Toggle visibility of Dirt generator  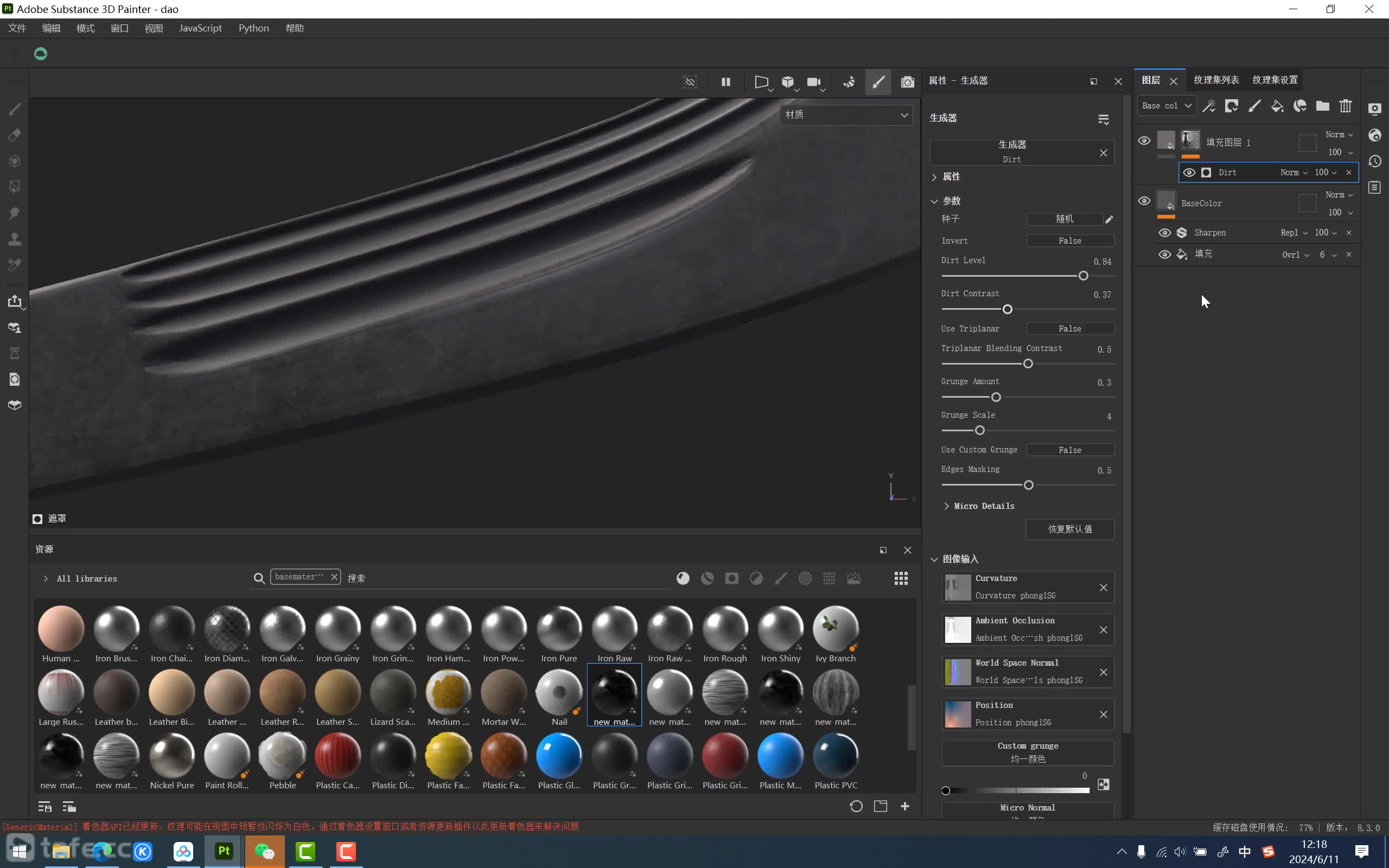(1189, 172)
